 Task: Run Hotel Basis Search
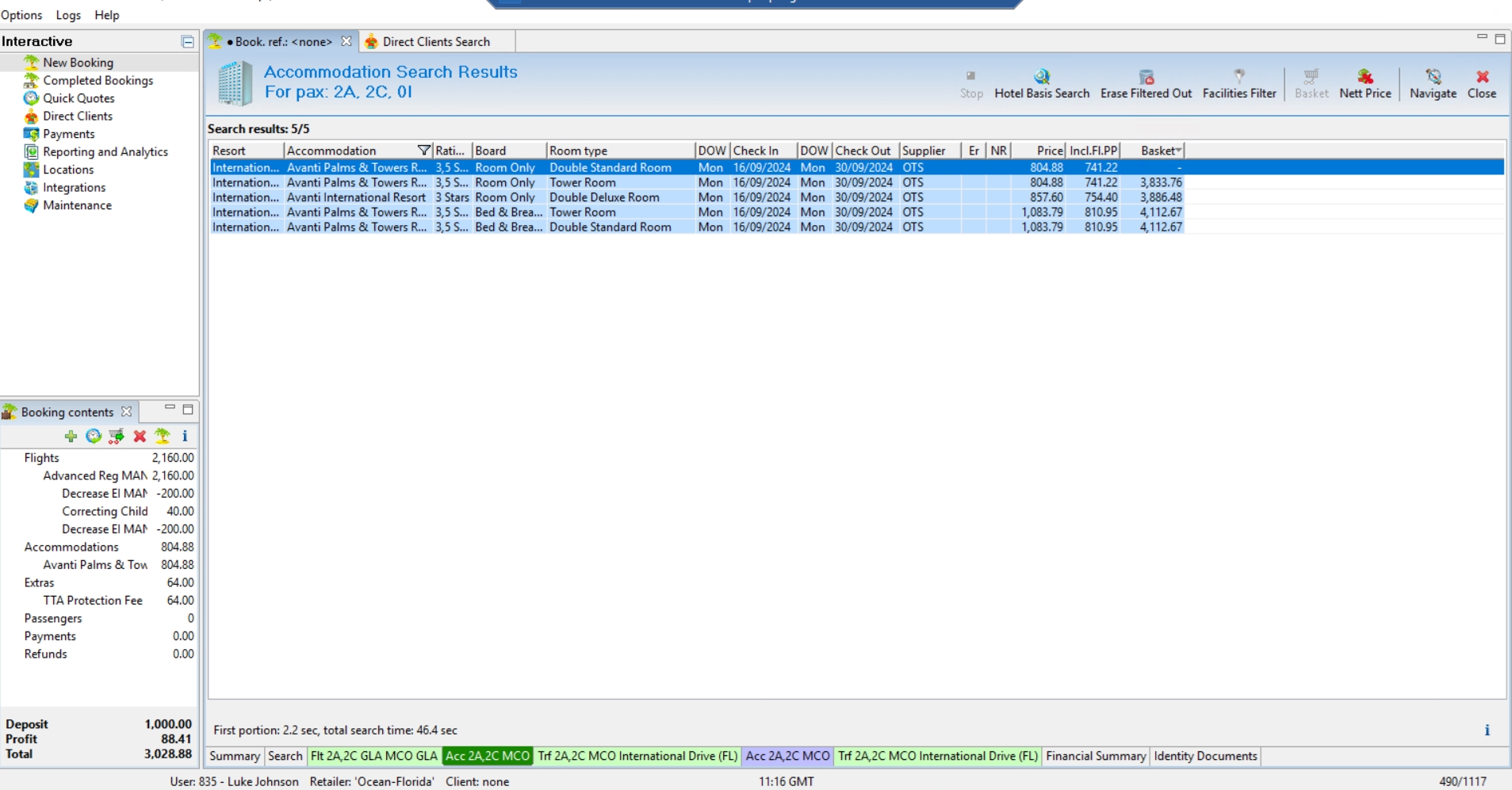(1042, 83)
